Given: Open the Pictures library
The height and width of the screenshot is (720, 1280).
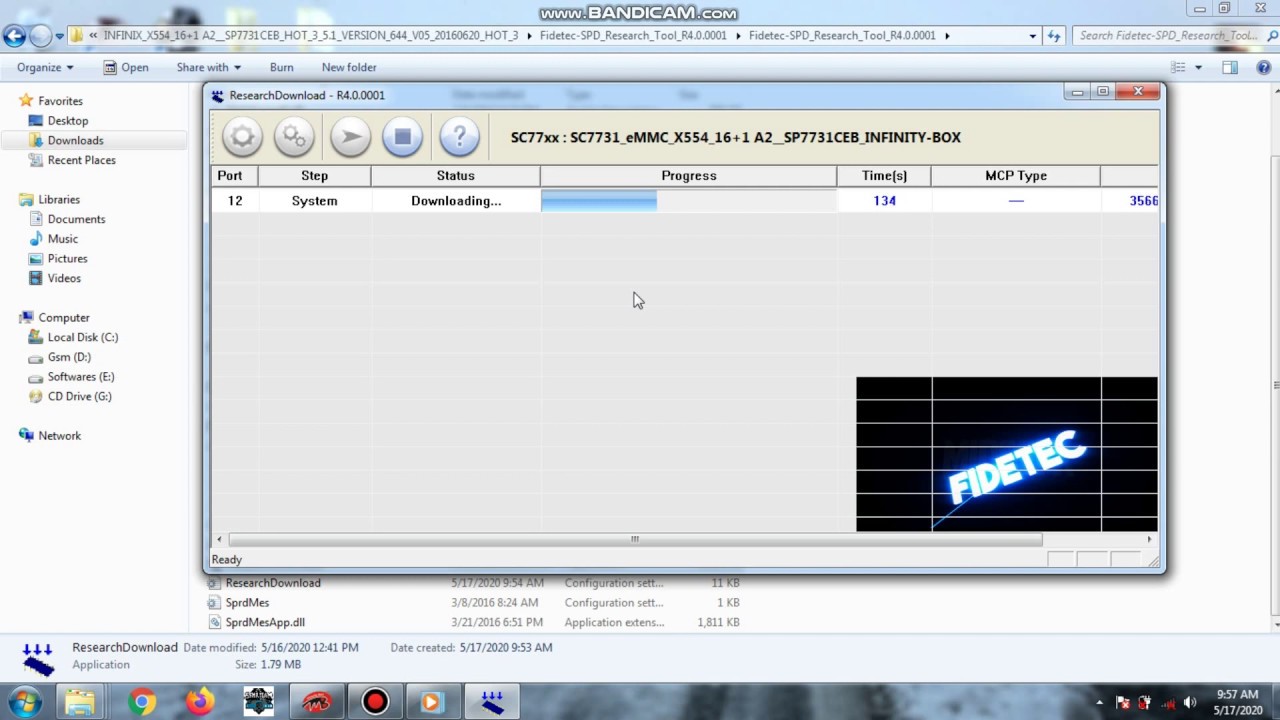Looking at the screenshot, I should [x=67, y=259].
